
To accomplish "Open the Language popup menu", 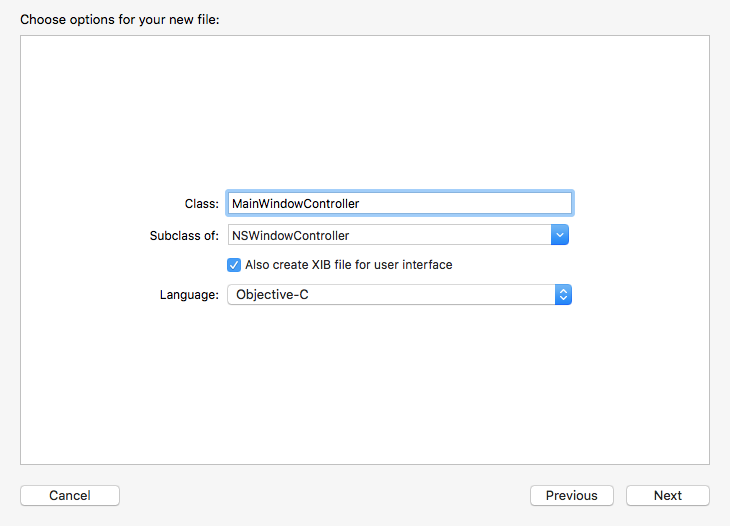I will (x=399, y=295).
